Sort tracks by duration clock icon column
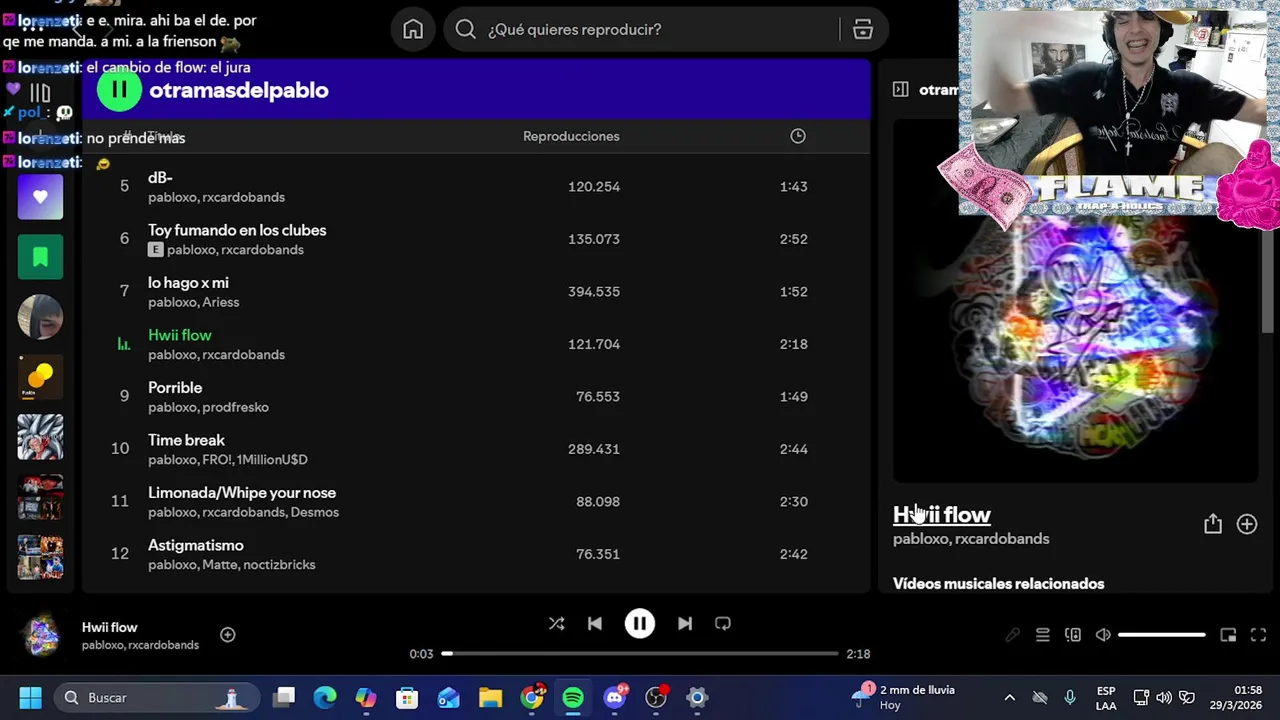 coord(798,136)
